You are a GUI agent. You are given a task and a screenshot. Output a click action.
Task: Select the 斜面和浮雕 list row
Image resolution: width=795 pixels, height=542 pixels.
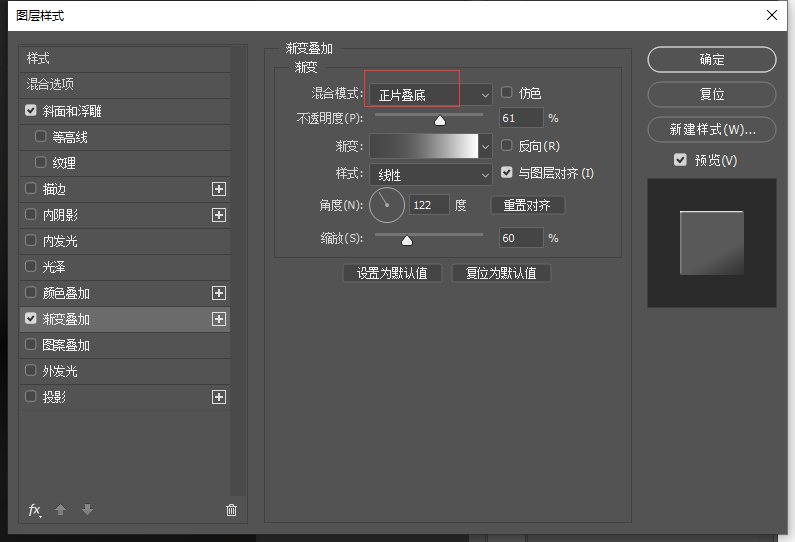[125, 111]
